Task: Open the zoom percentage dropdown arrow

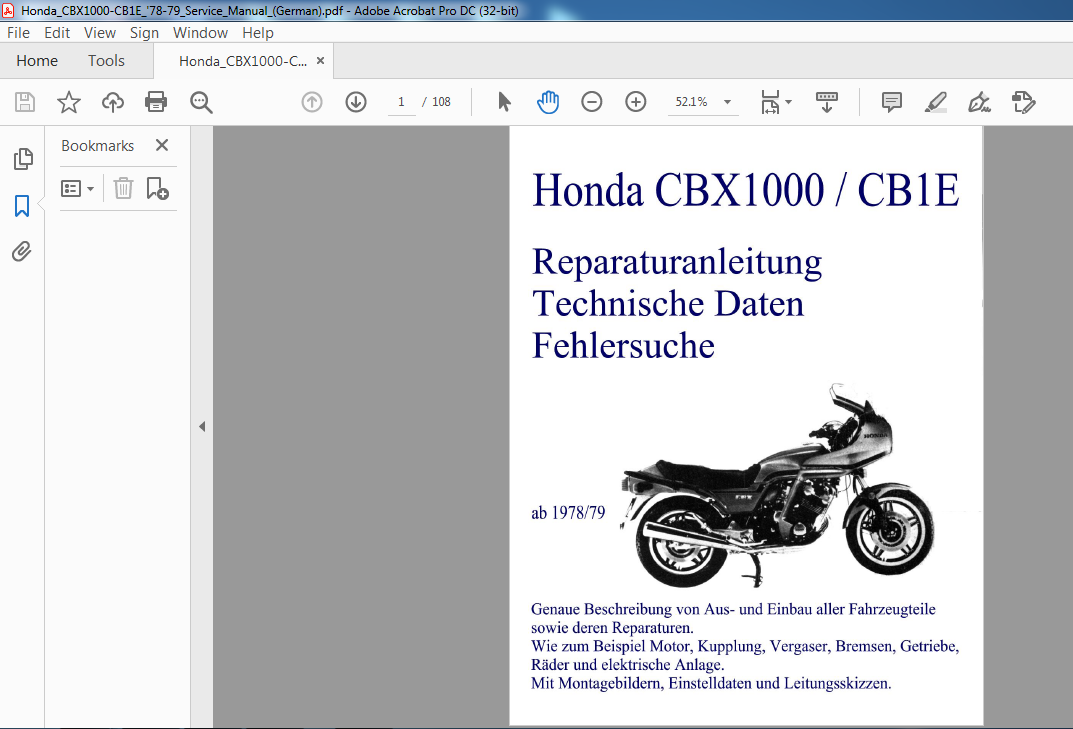Action: (x=727, y=102)
